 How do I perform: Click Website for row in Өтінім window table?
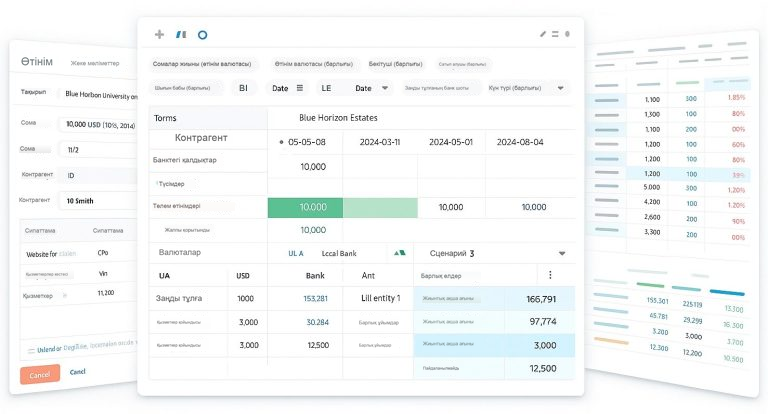click(x=78, y=254)
